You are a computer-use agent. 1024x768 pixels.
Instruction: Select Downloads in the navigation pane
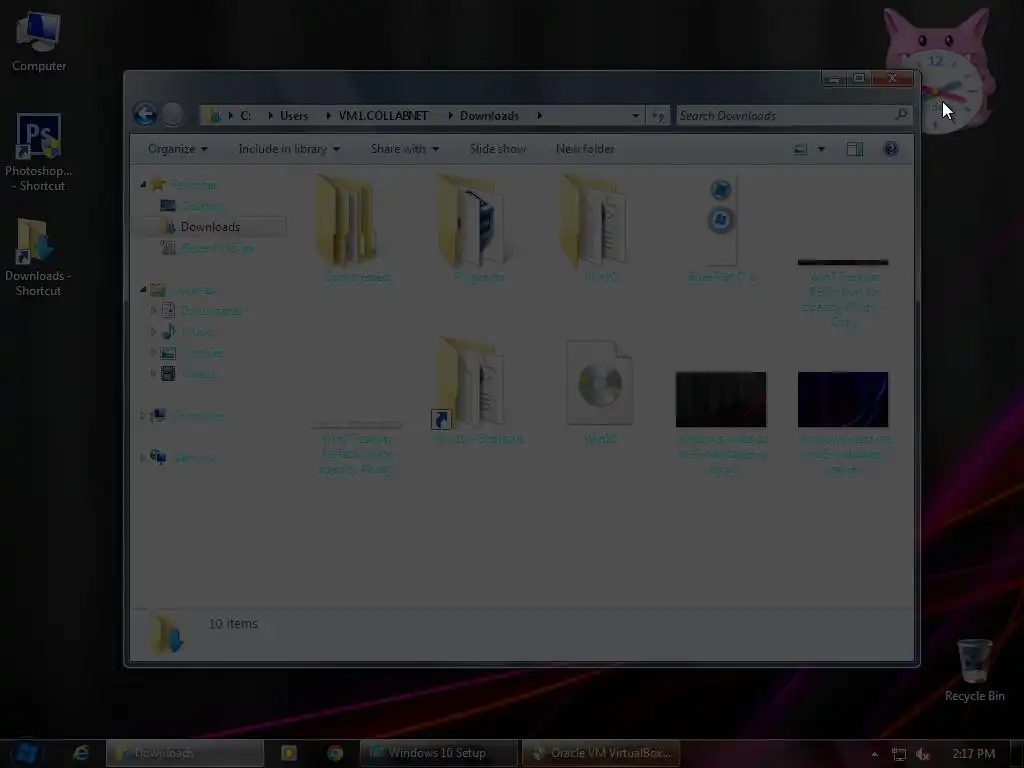210,227
